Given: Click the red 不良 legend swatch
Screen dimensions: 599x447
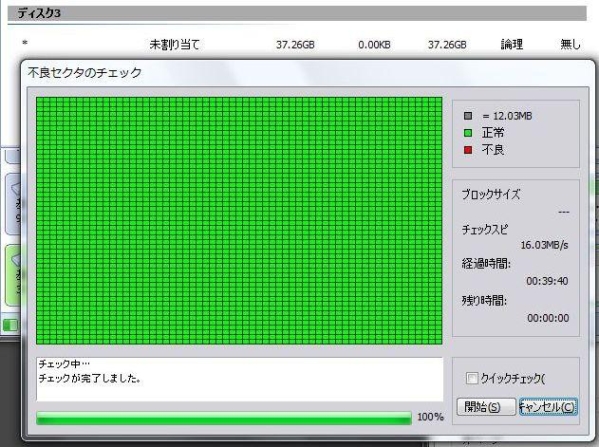Looking at the screenshot, I should [x=468, y=150].
